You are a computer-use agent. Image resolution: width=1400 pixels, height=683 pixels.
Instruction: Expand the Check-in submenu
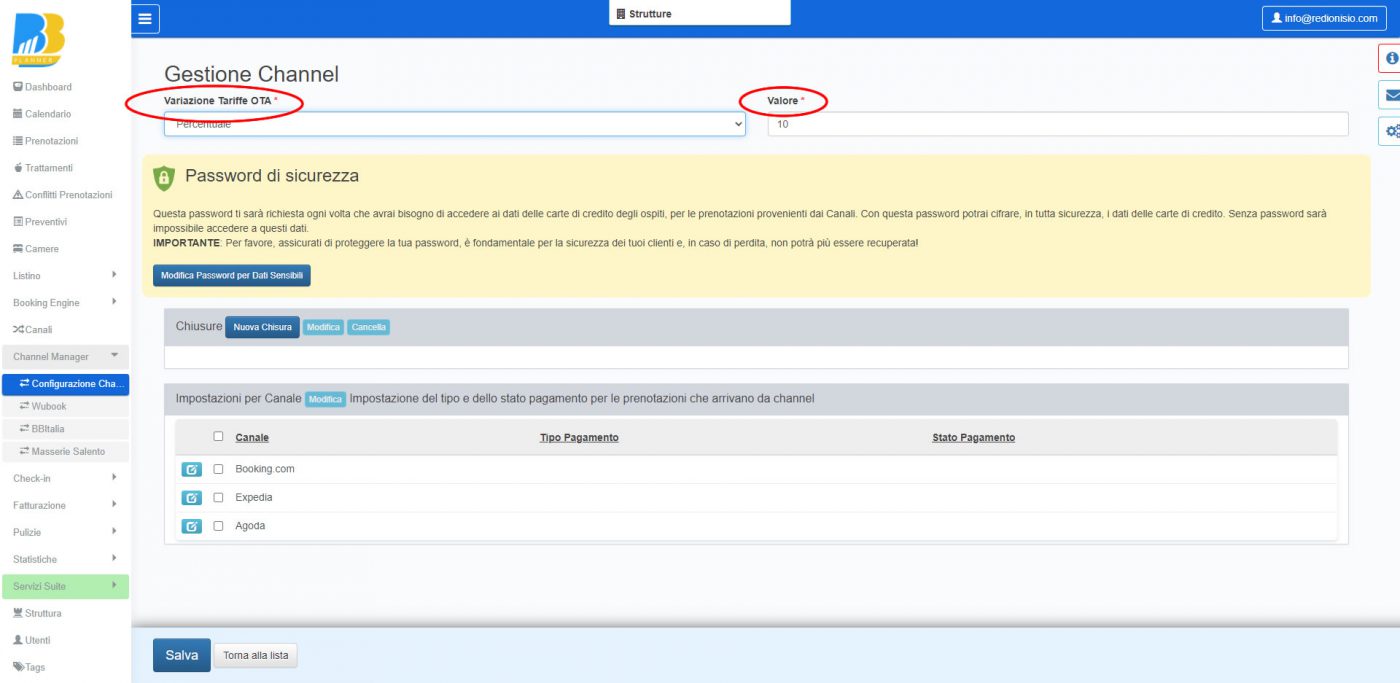pos(65,478)
